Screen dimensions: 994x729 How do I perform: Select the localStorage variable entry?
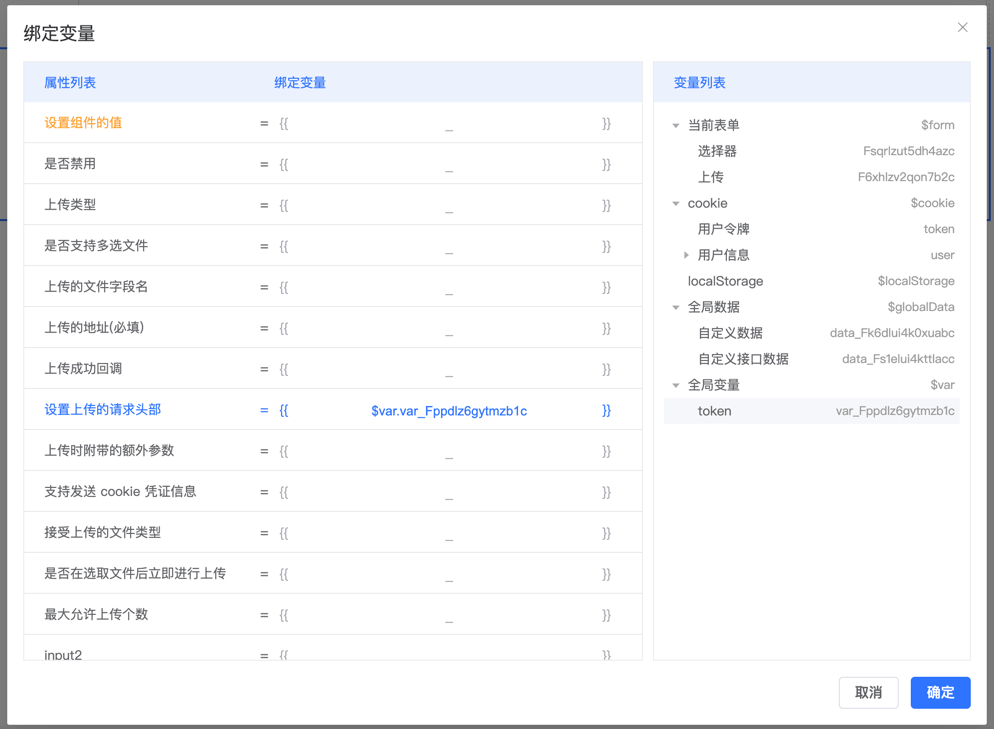(725, 281)
